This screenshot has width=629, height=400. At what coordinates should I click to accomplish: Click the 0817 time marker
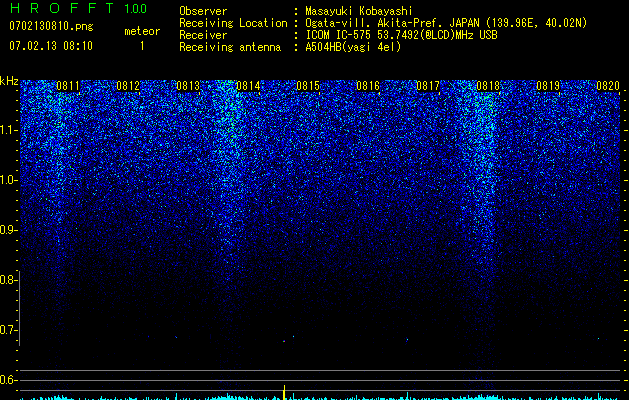[428, 86]
